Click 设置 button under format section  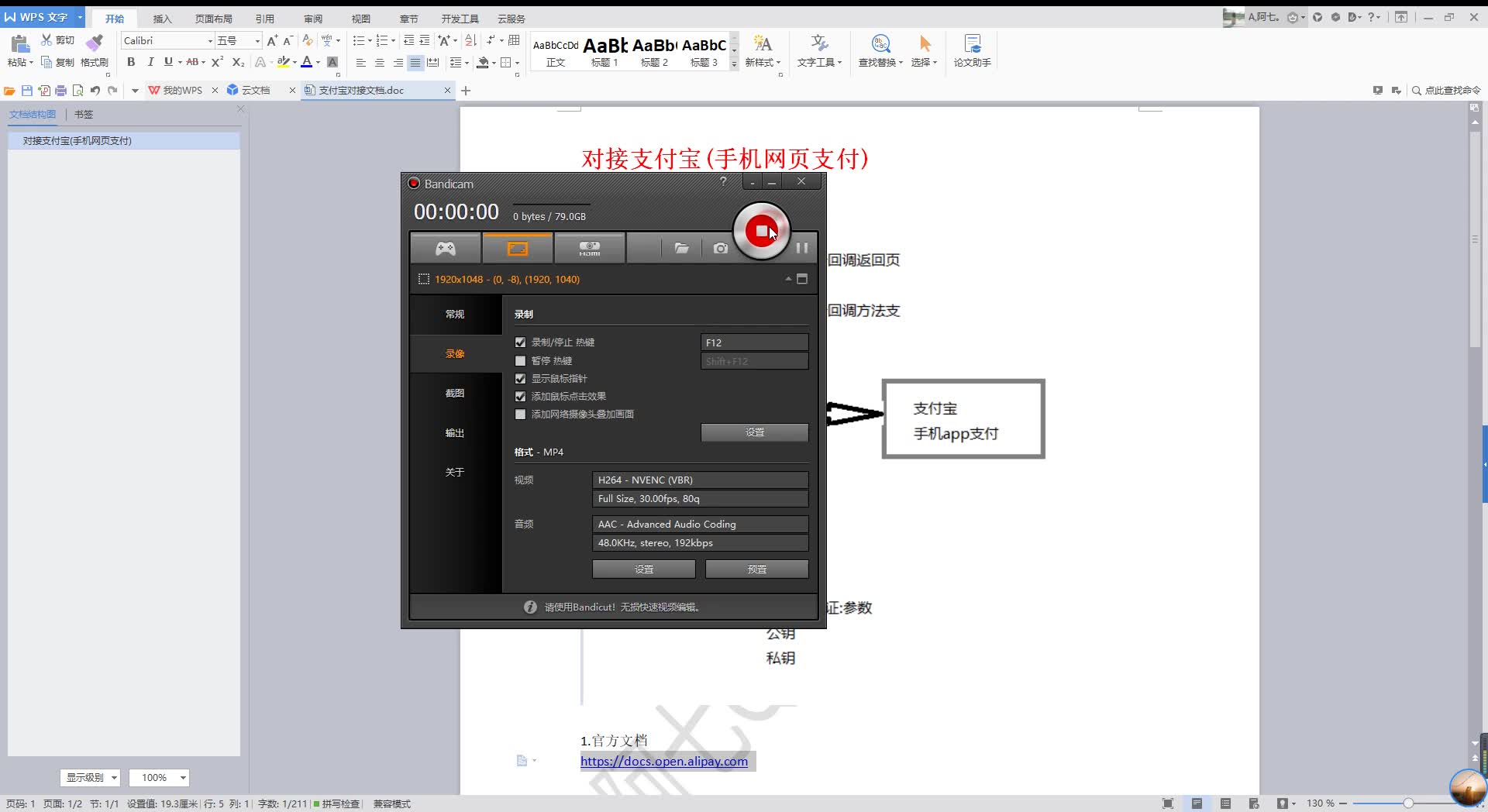(644, 569)
